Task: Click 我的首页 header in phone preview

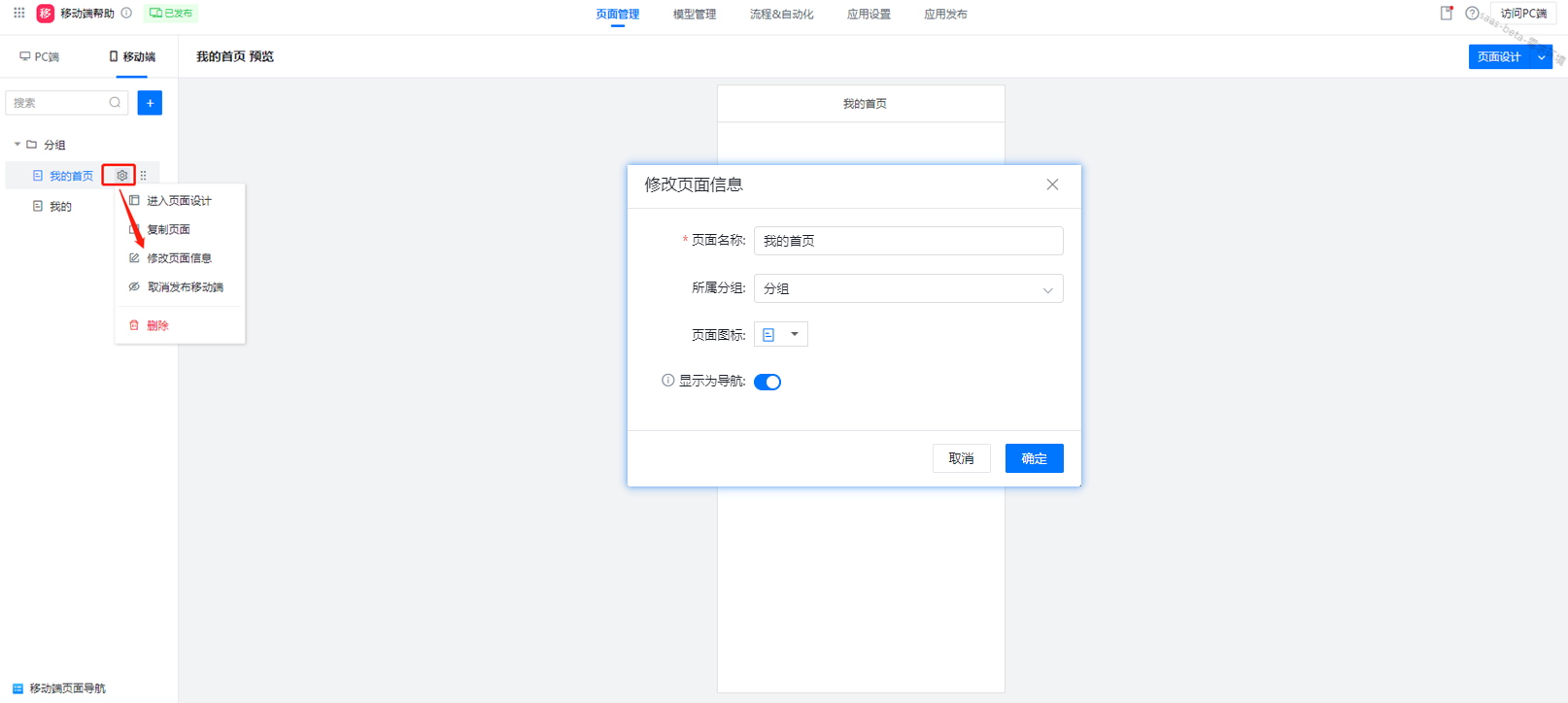Action: click(865, 104)
